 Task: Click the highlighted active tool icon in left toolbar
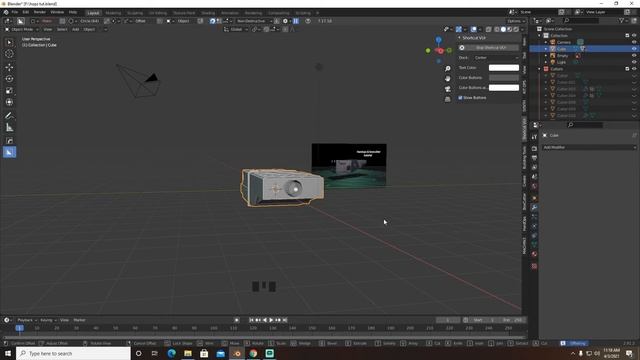tap(9, 152)
